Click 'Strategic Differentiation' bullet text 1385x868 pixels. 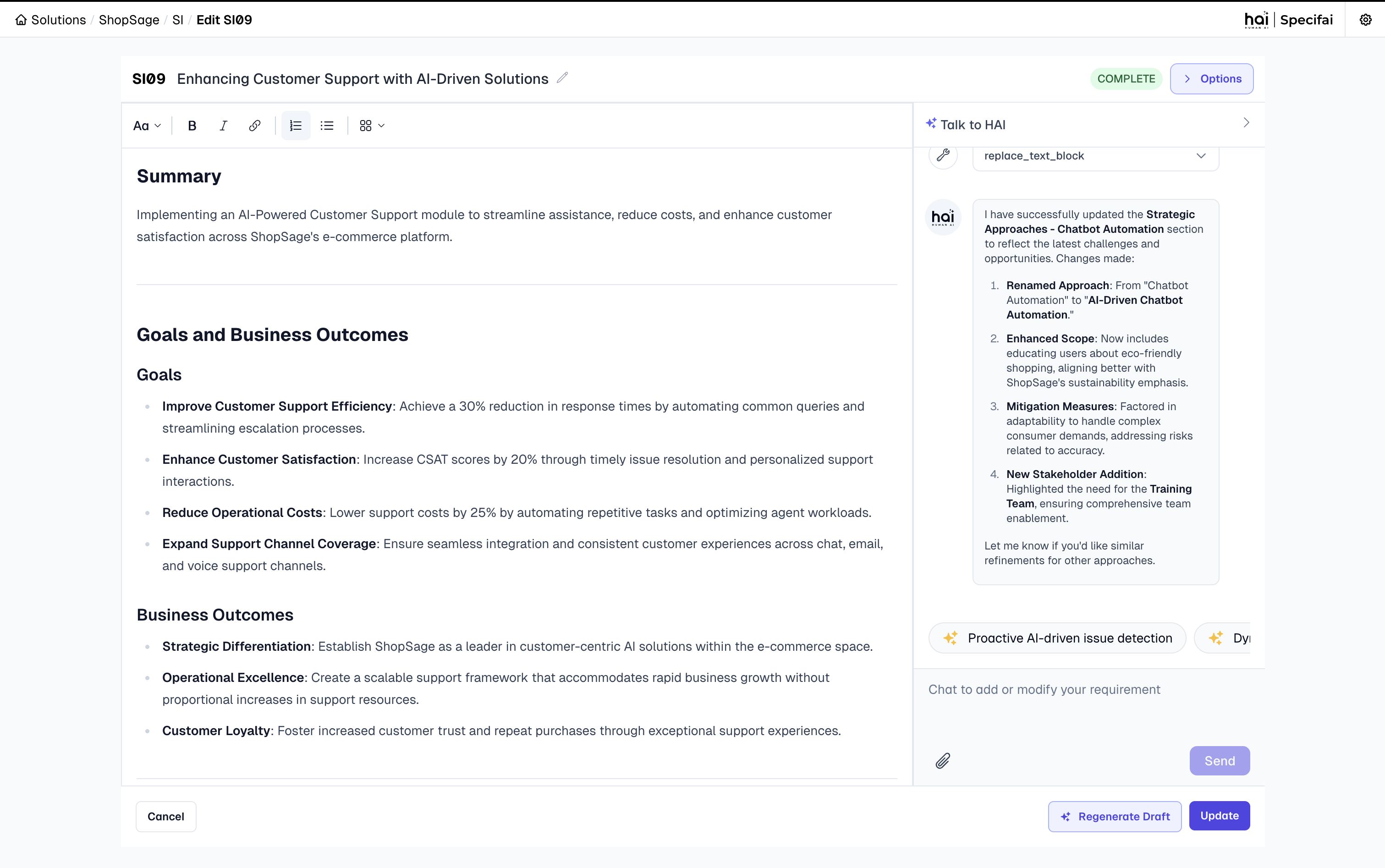coord(236,646)
